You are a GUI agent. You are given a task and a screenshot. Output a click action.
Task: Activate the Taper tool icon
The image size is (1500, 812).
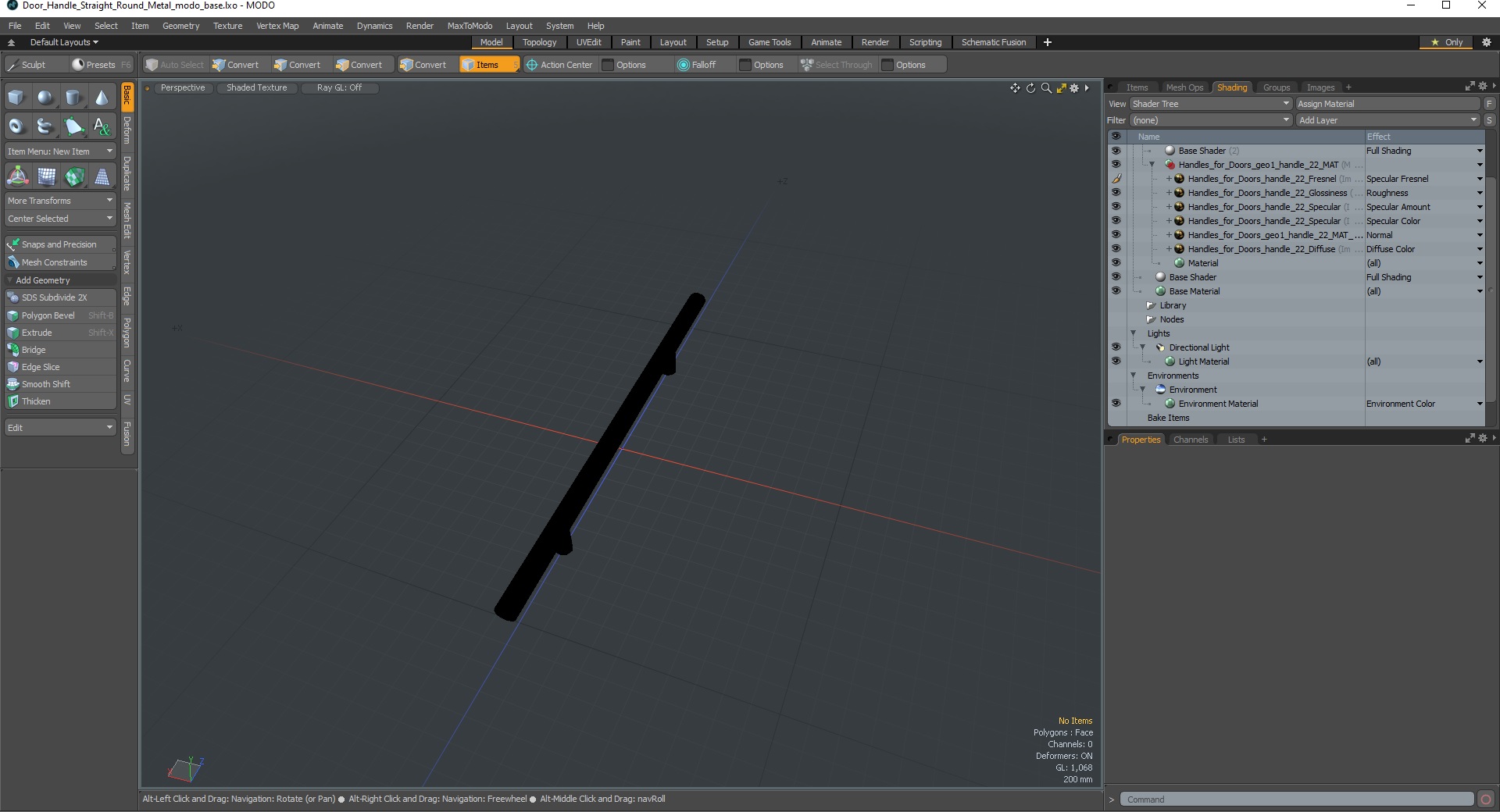tap(102, 176)
